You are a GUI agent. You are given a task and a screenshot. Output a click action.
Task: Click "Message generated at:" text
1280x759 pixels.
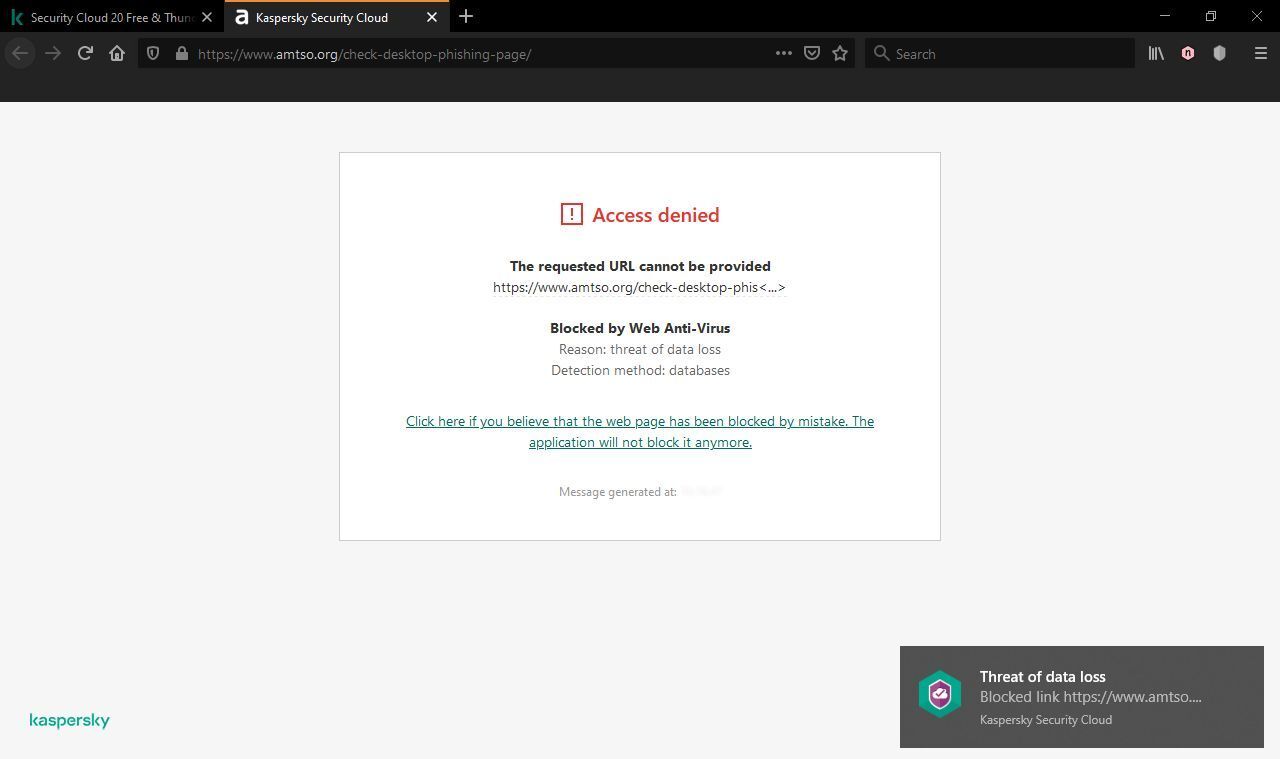pos(618,492)
